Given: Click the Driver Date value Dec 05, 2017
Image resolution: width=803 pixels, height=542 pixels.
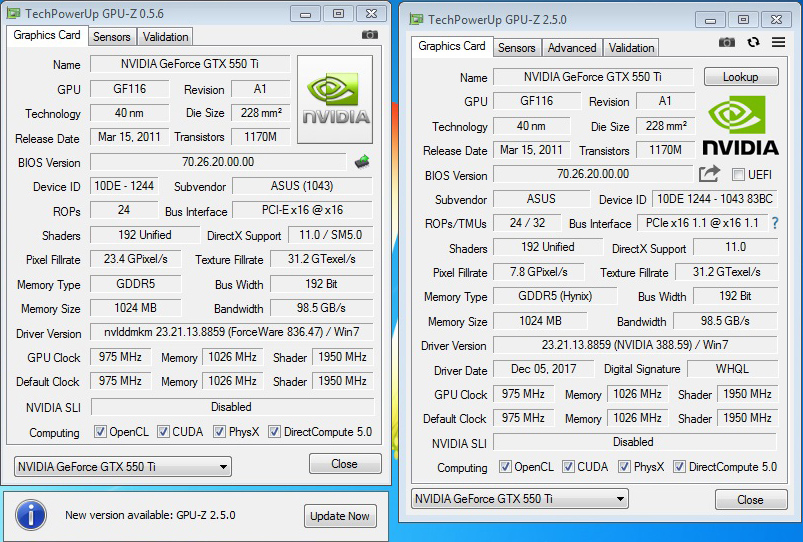Looking at the screenshot, I should click(543, 369).
